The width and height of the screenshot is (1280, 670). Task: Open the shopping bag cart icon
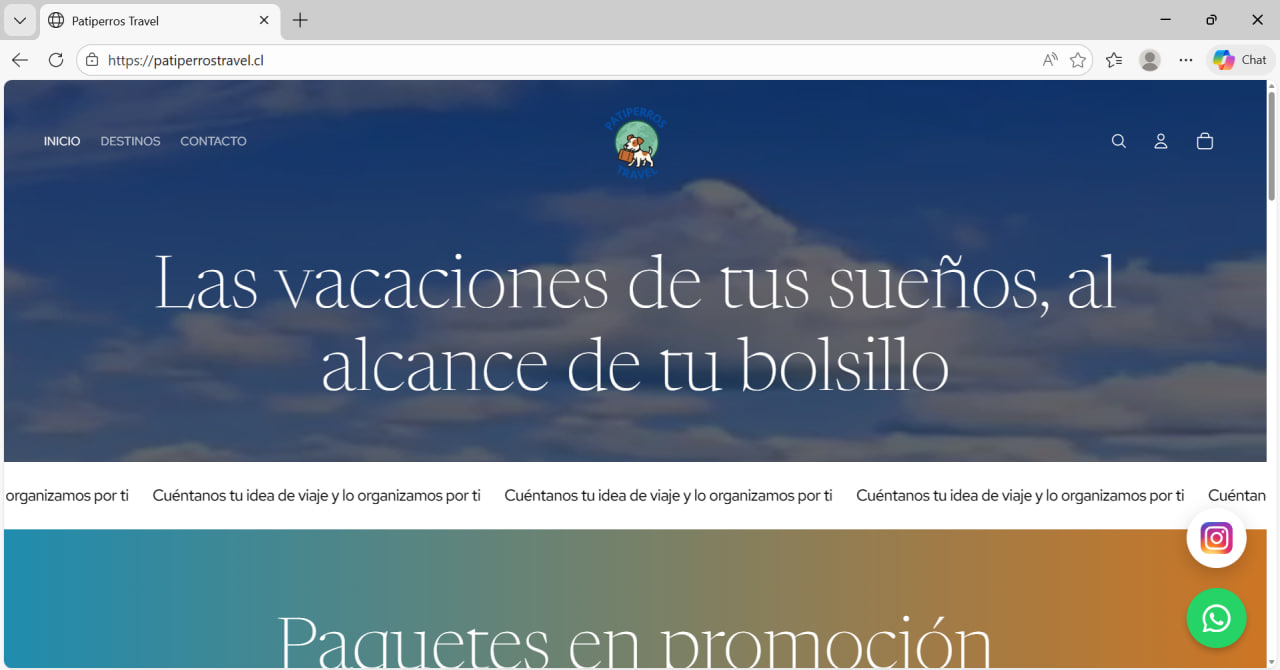(1205, 142)
